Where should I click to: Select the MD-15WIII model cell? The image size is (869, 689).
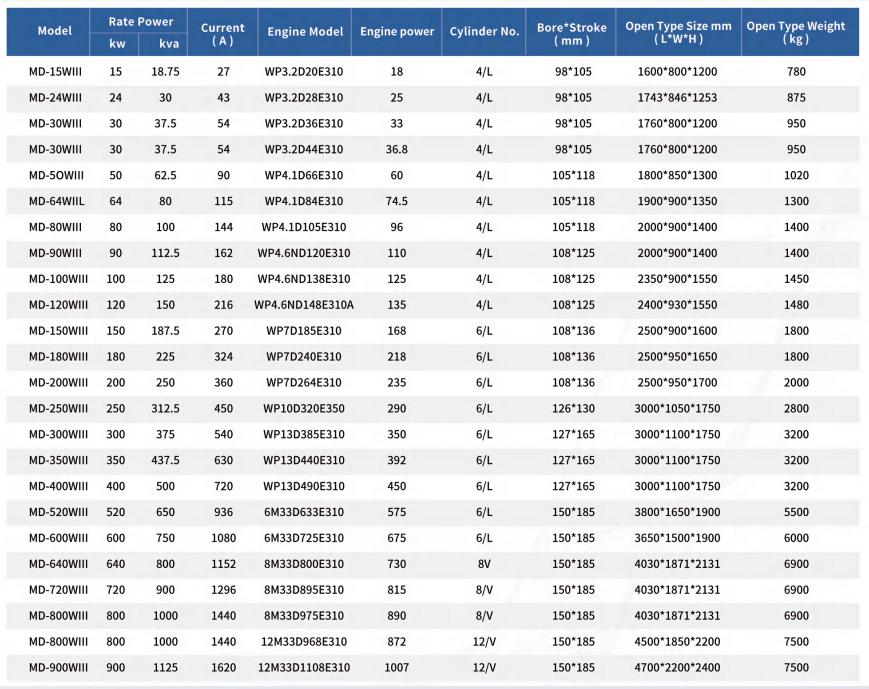click(x=55, y=72)
